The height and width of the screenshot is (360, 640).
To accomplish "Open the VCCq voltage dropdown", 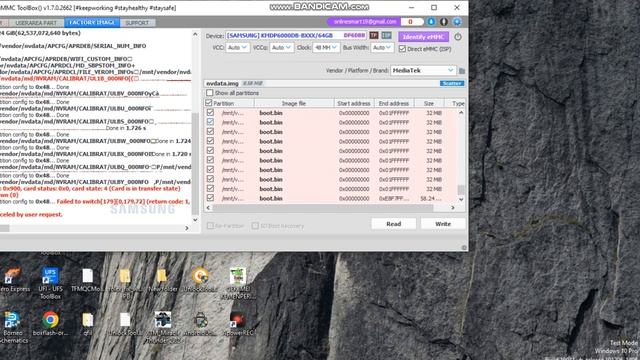I will [282, 48].
